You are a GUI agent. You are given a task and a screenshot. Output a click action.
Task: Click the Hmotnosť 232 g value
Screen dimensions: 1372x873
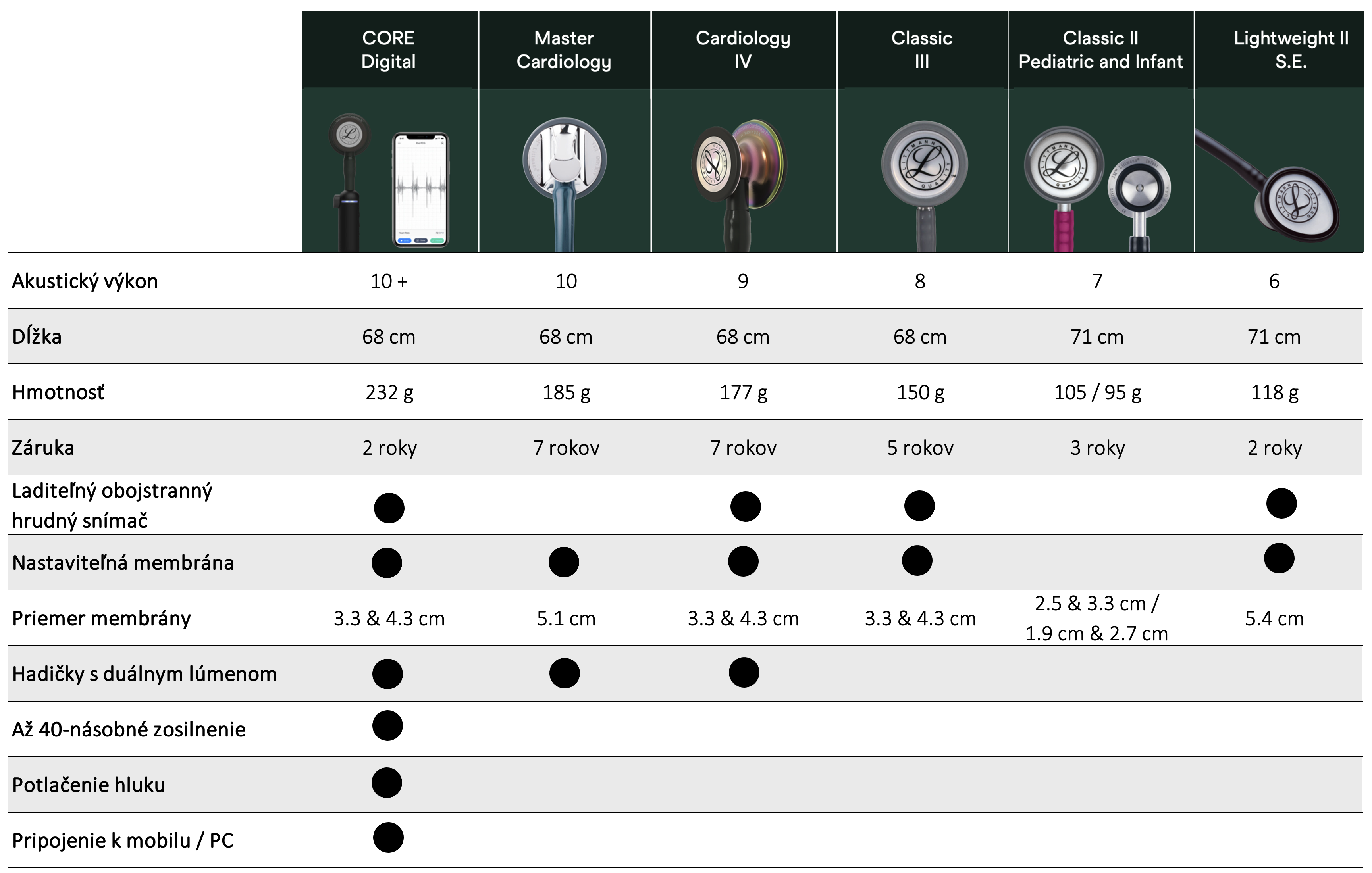(x=389, y=392)
